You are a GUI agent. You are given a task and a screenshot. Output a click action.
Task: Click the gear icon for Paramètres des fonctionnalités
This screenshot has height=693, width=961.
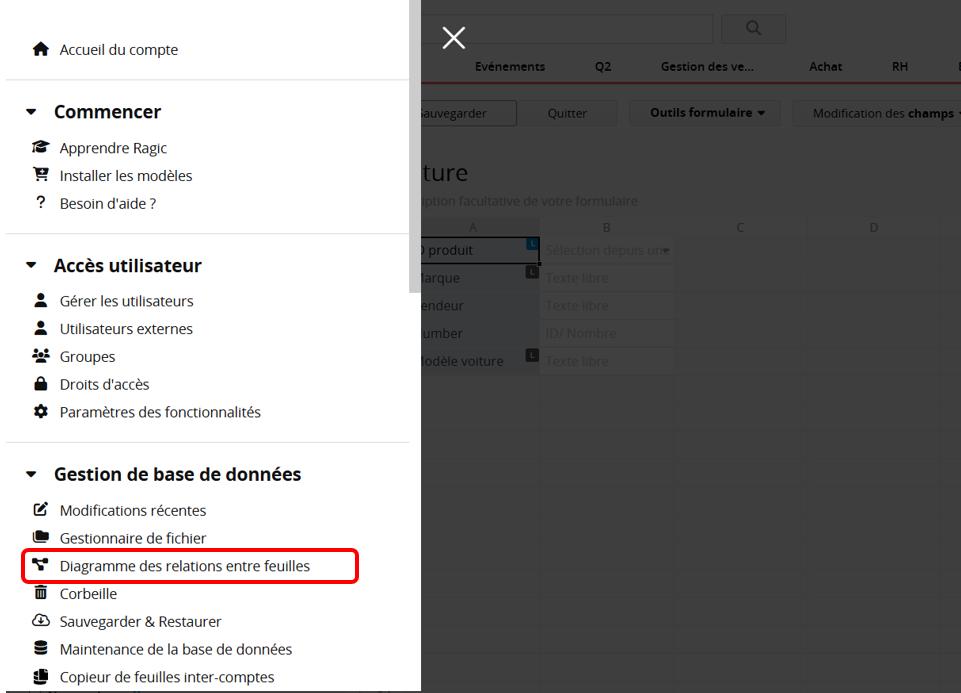coord(40,412)
